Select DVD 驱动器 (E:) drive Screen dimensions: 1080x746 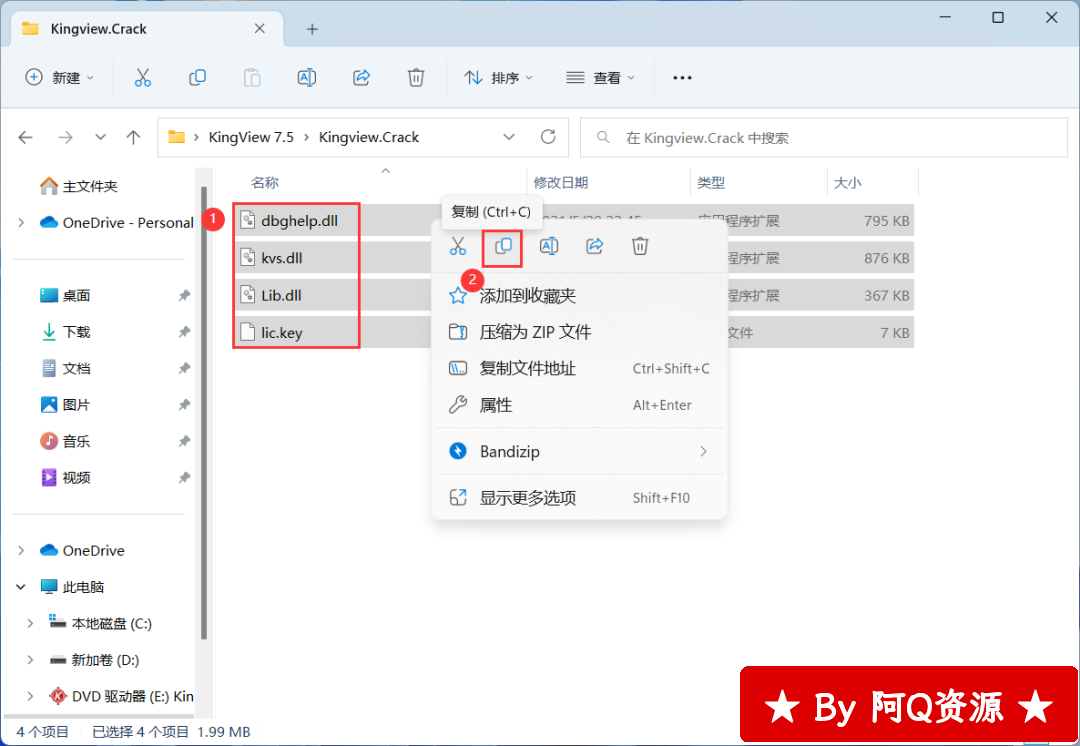[x=121, y=696]
